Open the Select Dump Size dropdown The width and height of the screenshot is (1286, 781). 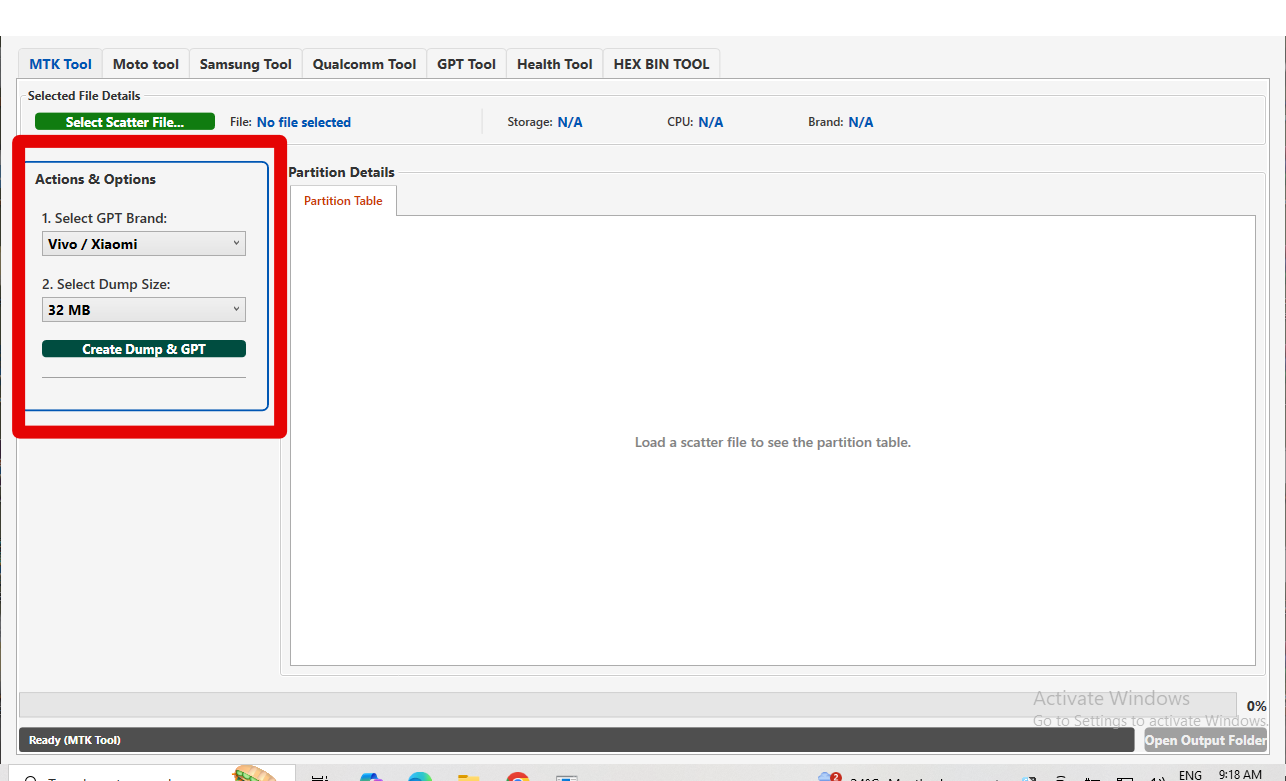click(x=144, y=310)
